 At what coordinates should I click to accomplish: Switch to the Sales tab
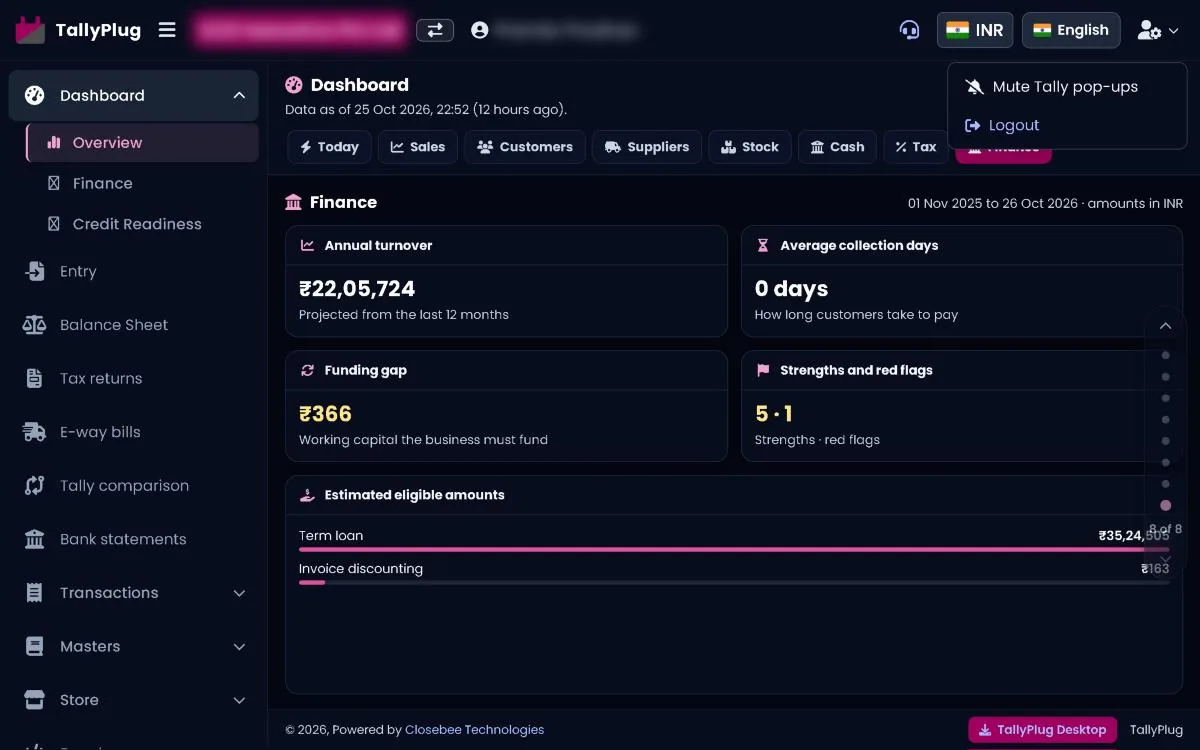click(x=418, y=147)
